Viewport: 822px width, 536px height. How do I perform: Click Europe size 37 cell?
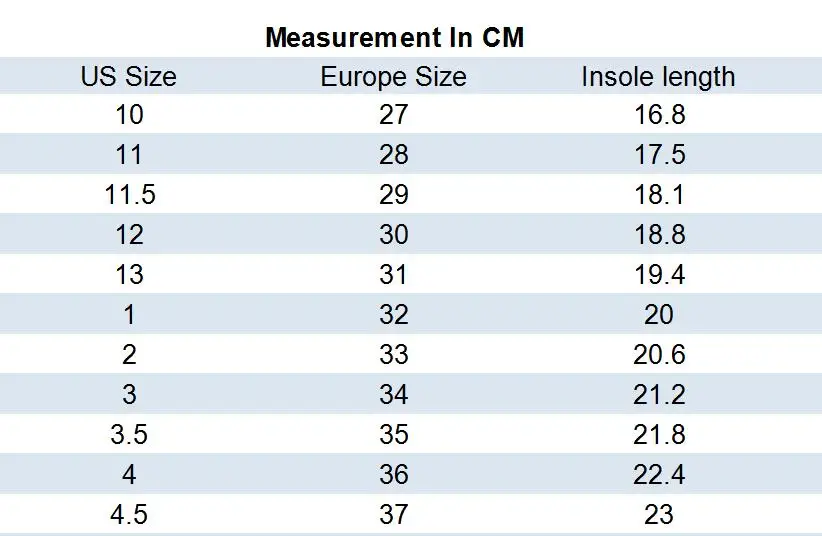tap(394, 514)
